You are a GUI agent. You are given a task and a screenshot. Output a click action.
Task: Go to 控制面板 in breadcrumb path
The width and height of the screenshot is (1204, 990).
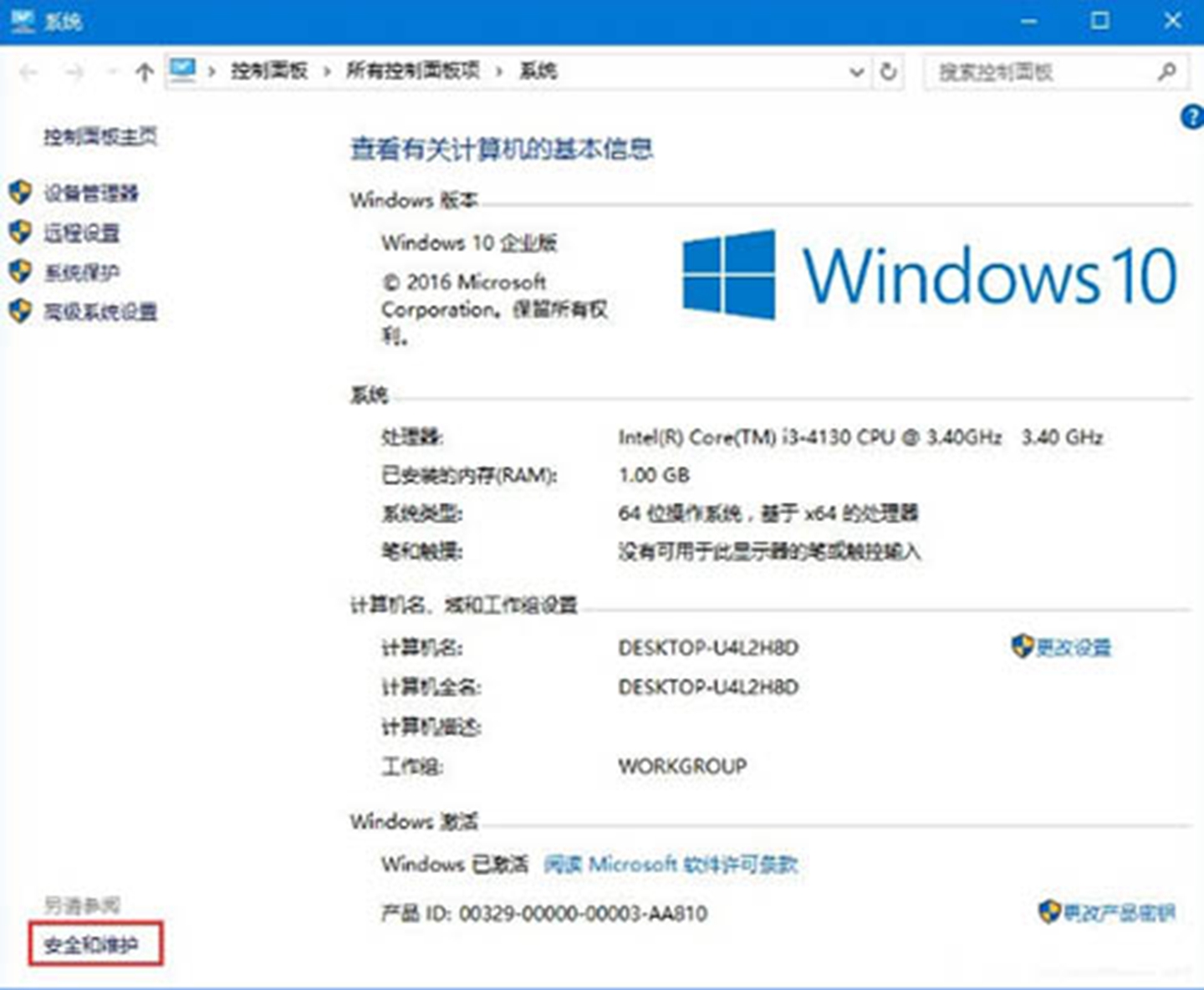(269, 72)
